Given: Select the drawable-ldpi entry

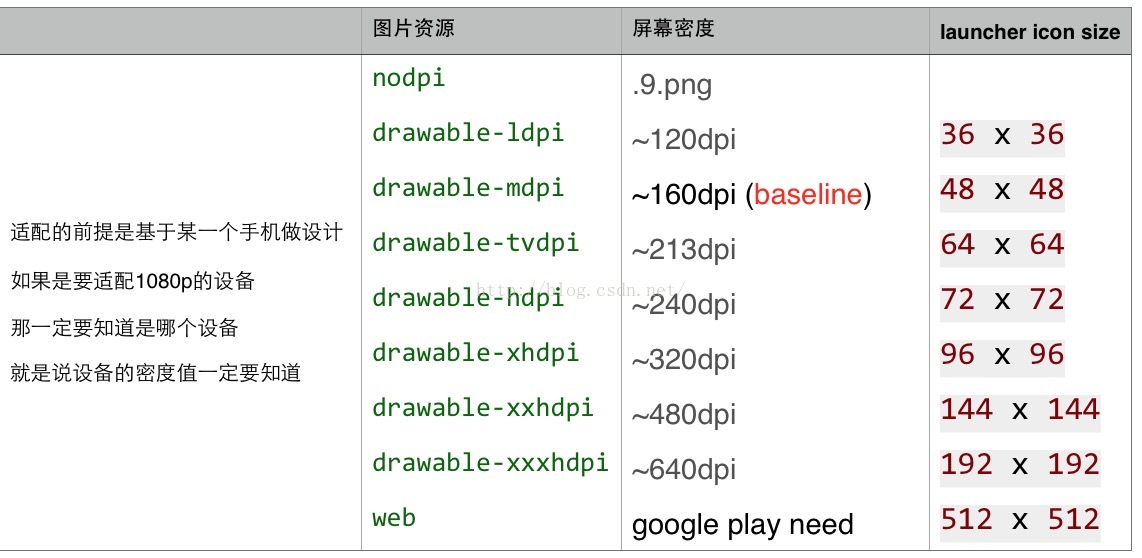Looking at the screenshot, I should (x=468, y=133).
